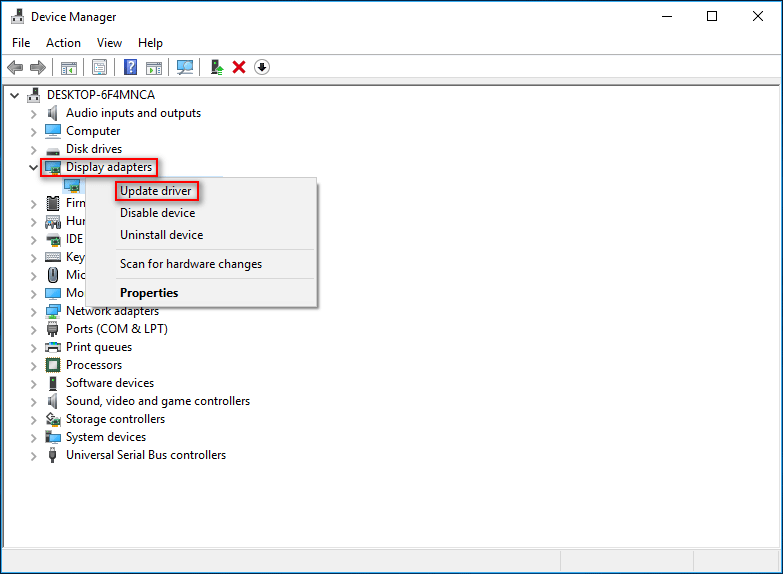This screenshot has width=783, height=574.
Task: Select the Software devices label
Action: pyautogui.click(x=110, y=383)
